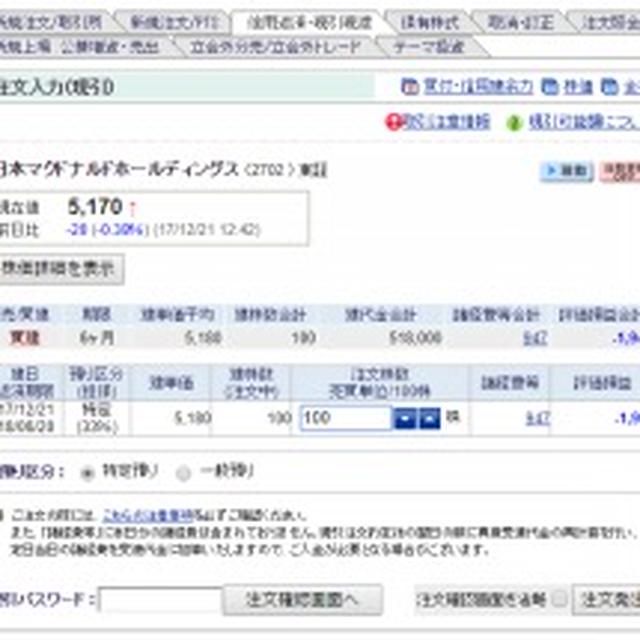Viewport: 640px width, 640px height.
Task: Click the 注文確認画面へ button
Action: [302, 600]
